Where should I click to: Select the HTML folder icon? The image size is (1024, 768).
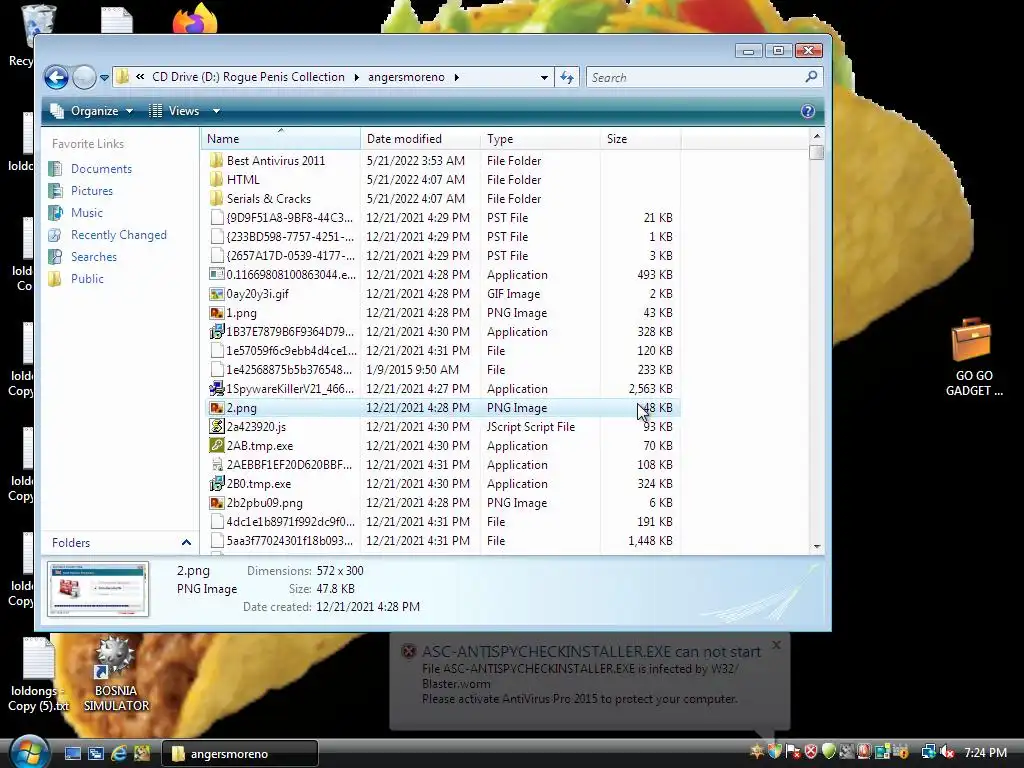pyautogui.click(x=217, y=180)
